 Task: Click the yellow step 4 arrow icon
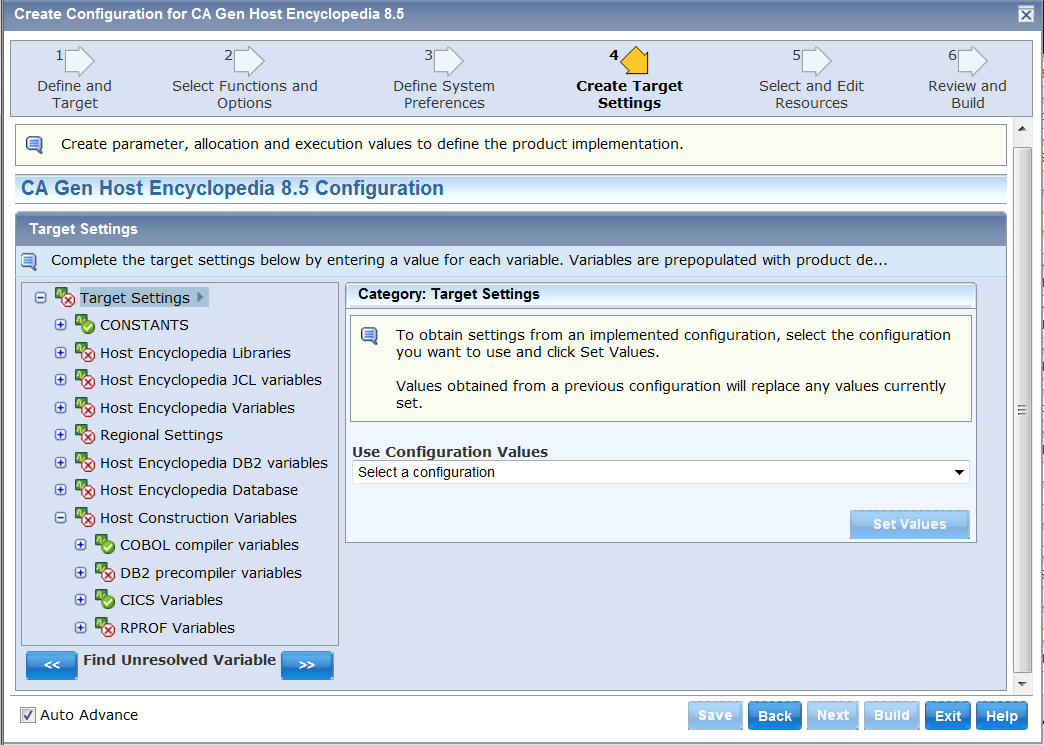tap(635, 61)
